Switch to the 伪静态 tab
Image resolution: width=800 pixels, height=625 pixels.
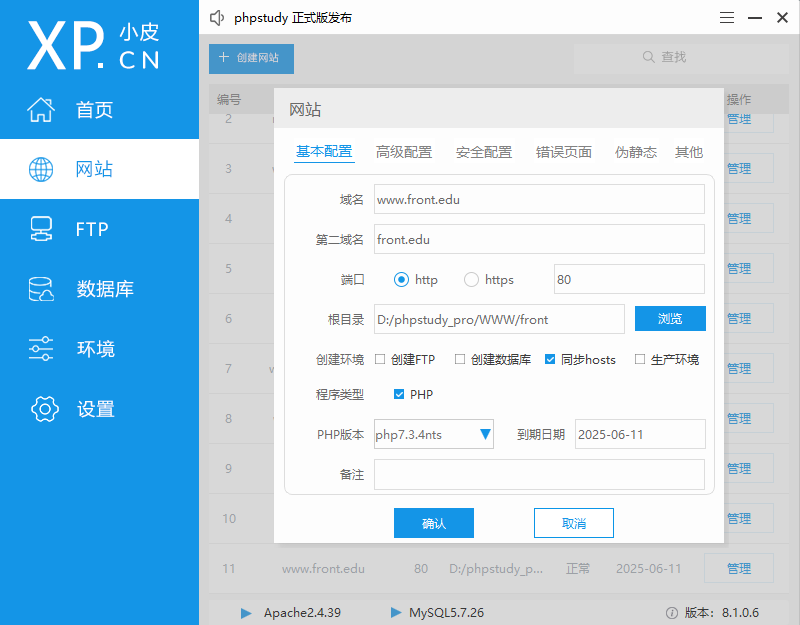636,152
